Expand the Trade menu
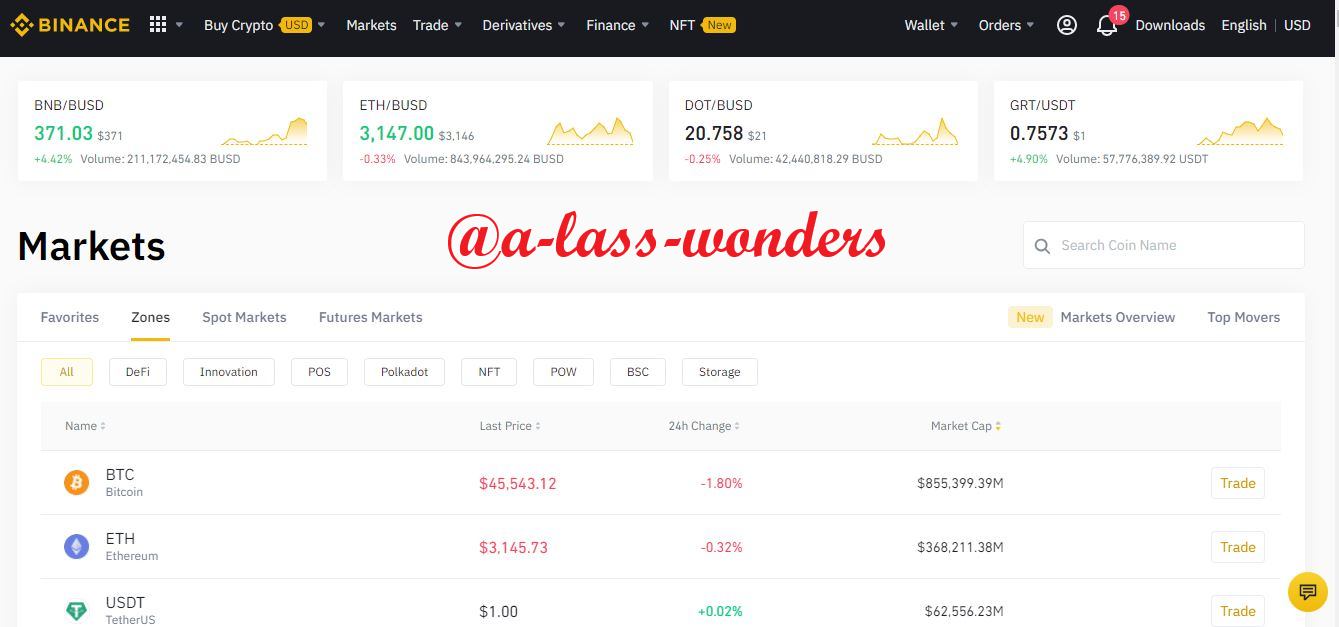The image size is (1339, 627). click(x=438, y=25)
